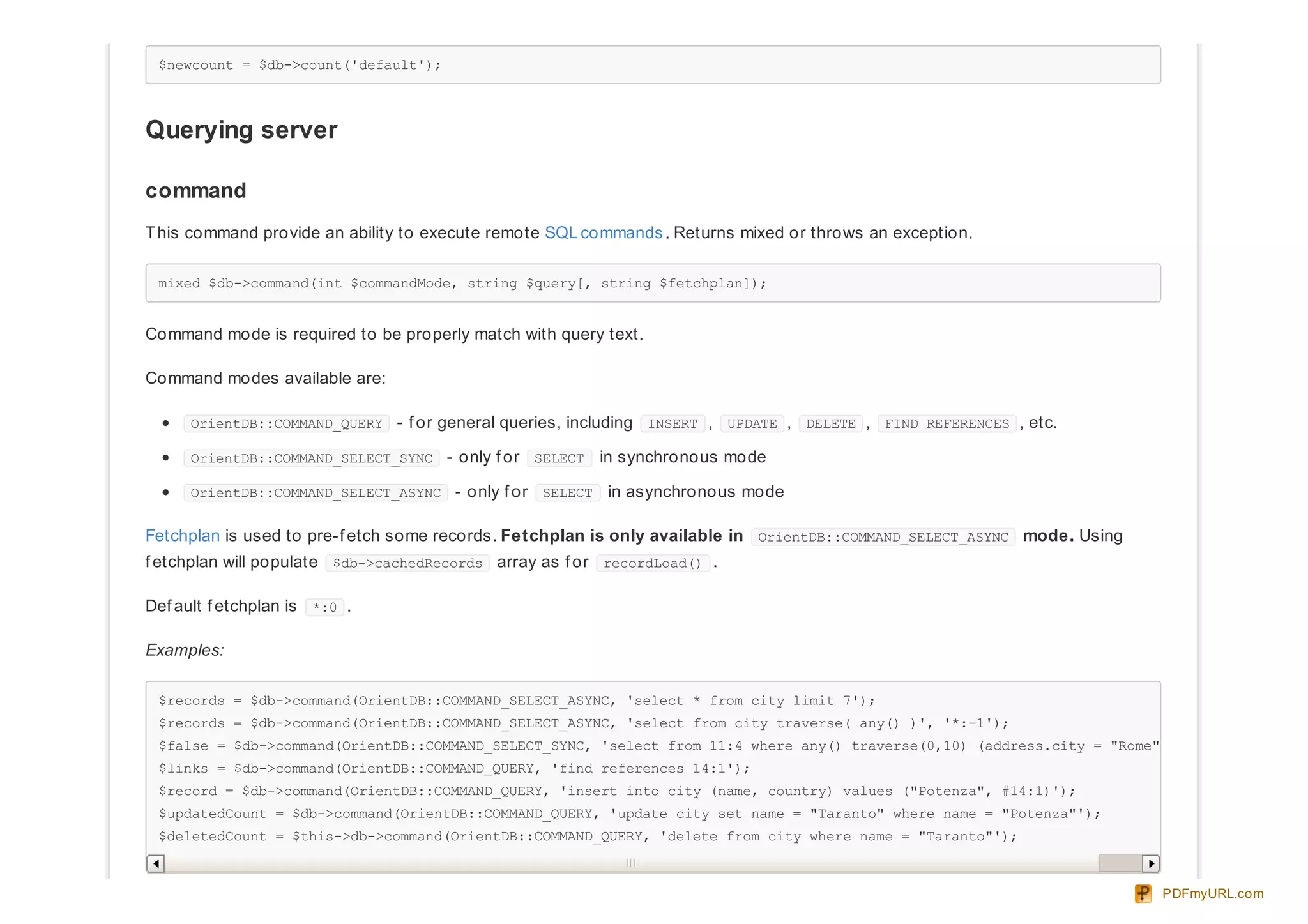Click the $newcount count code block
This screenshot has width=1308, height=924.
click(300, 65)
